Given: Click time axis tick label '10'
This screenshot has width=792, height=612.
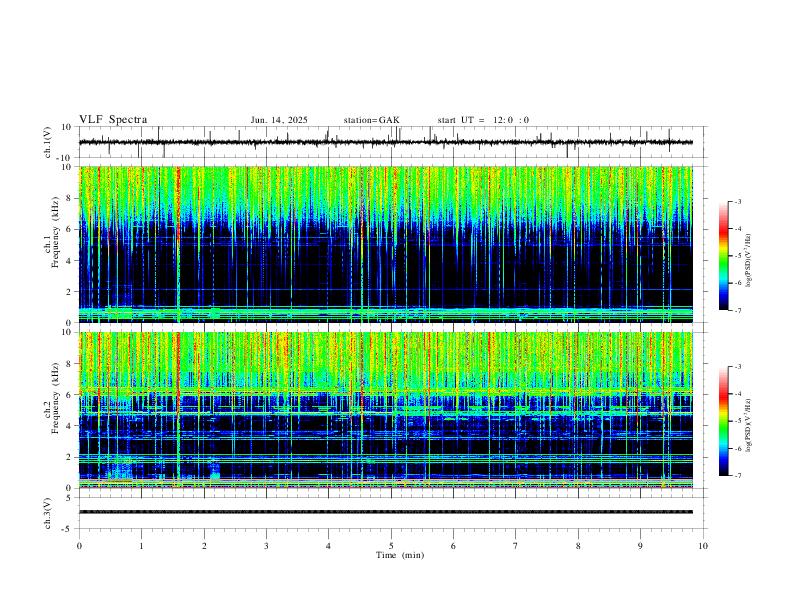Looking at the screenshot, I should click(703, 546).
